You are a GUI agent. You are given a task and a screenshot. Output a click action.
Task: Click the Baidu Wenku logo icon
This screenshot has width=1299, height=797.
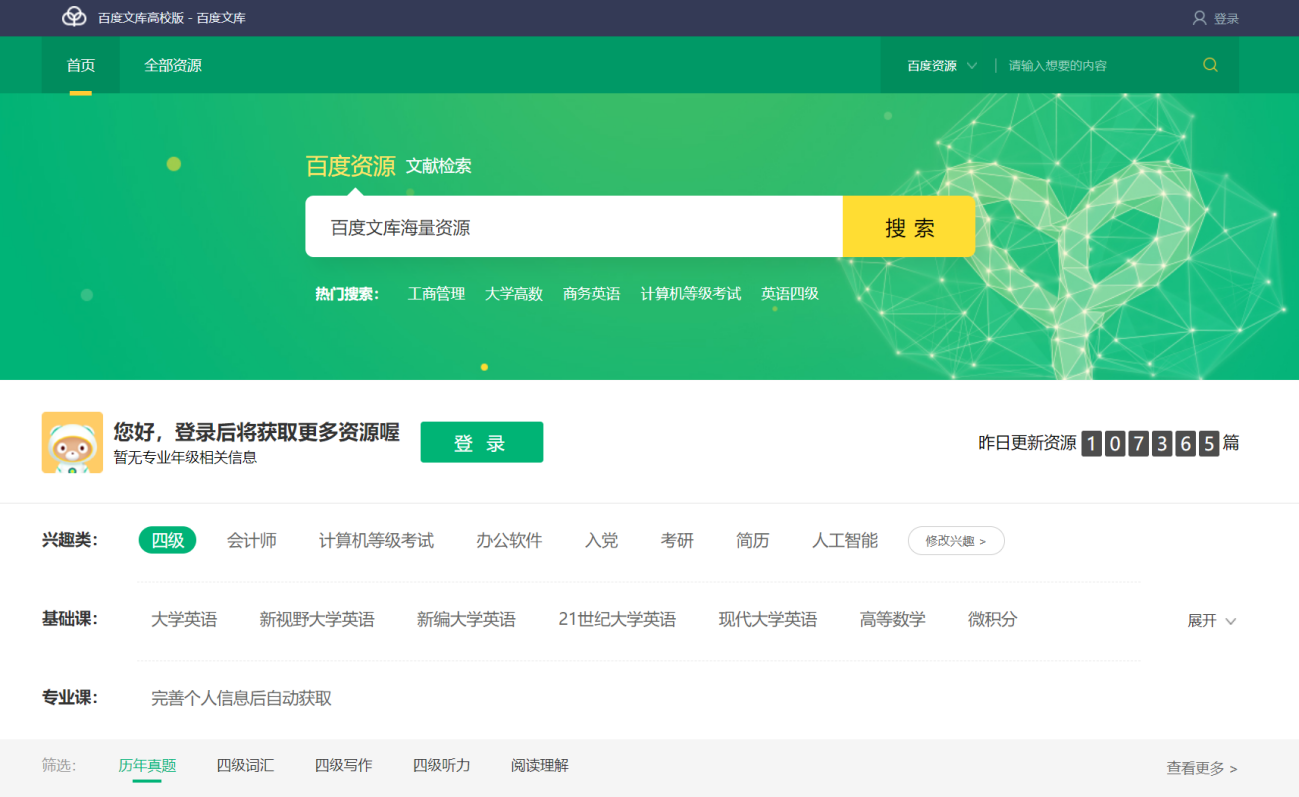pyautogui.click(x=69, y=17)
